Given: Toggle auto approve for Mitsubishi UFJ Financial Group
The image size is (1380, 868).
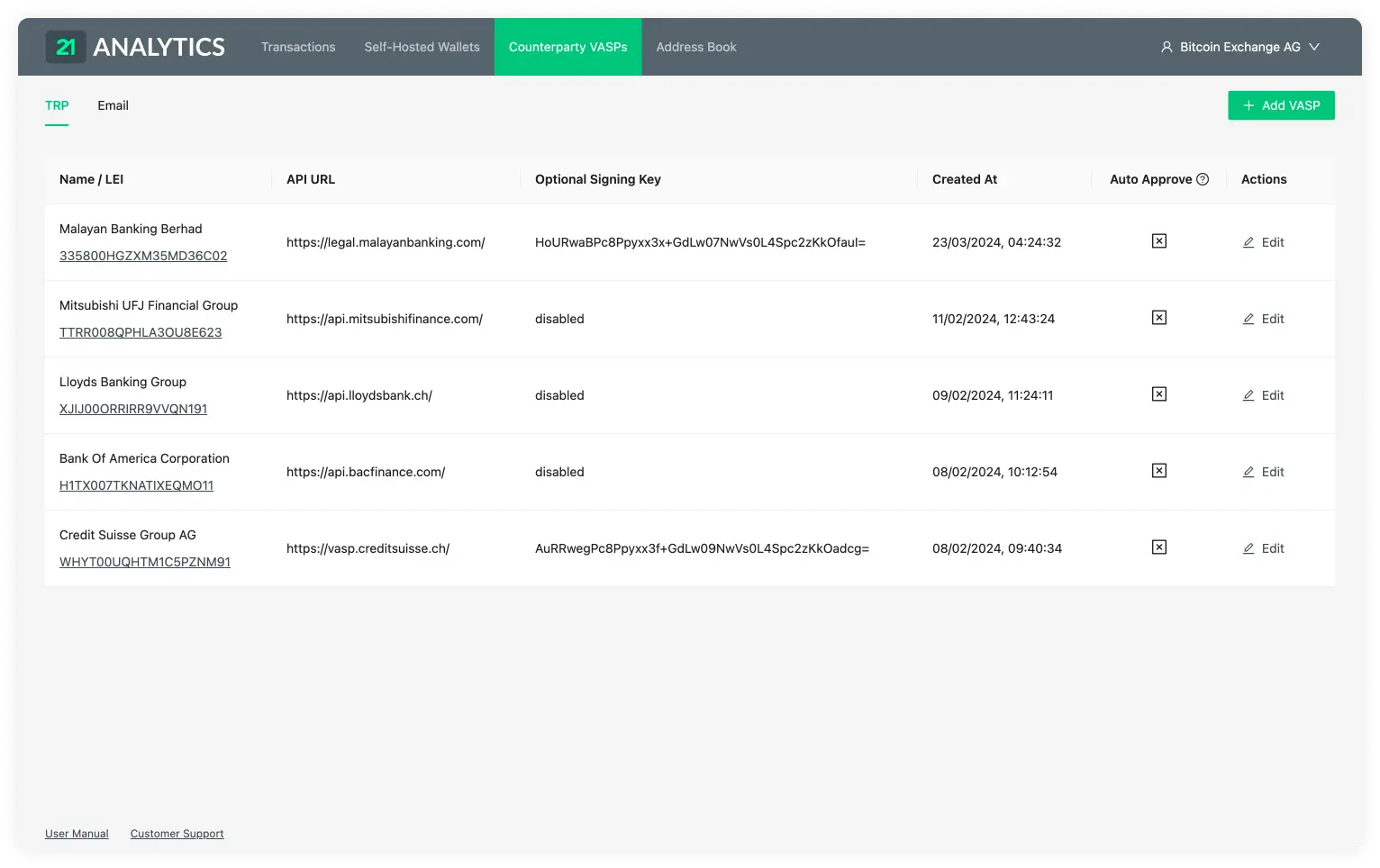Looking at the screenshot, I should click(x=1159, y=318).
